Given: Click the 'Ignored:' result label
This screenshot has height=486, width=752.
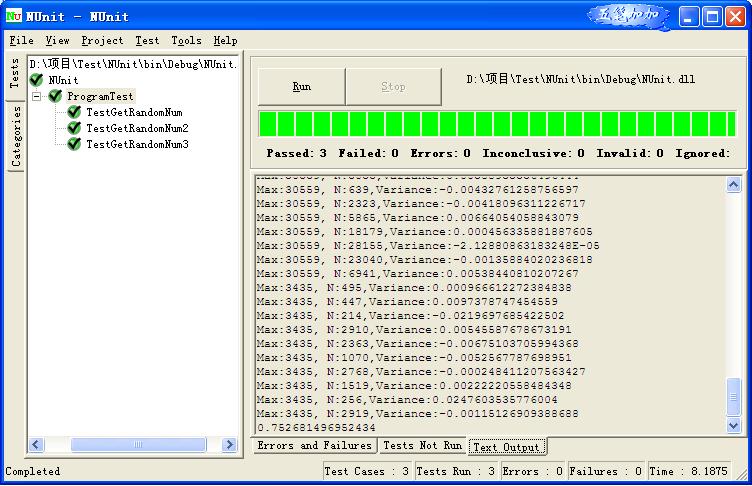Looking at the screenshot, I should (703, 154).
